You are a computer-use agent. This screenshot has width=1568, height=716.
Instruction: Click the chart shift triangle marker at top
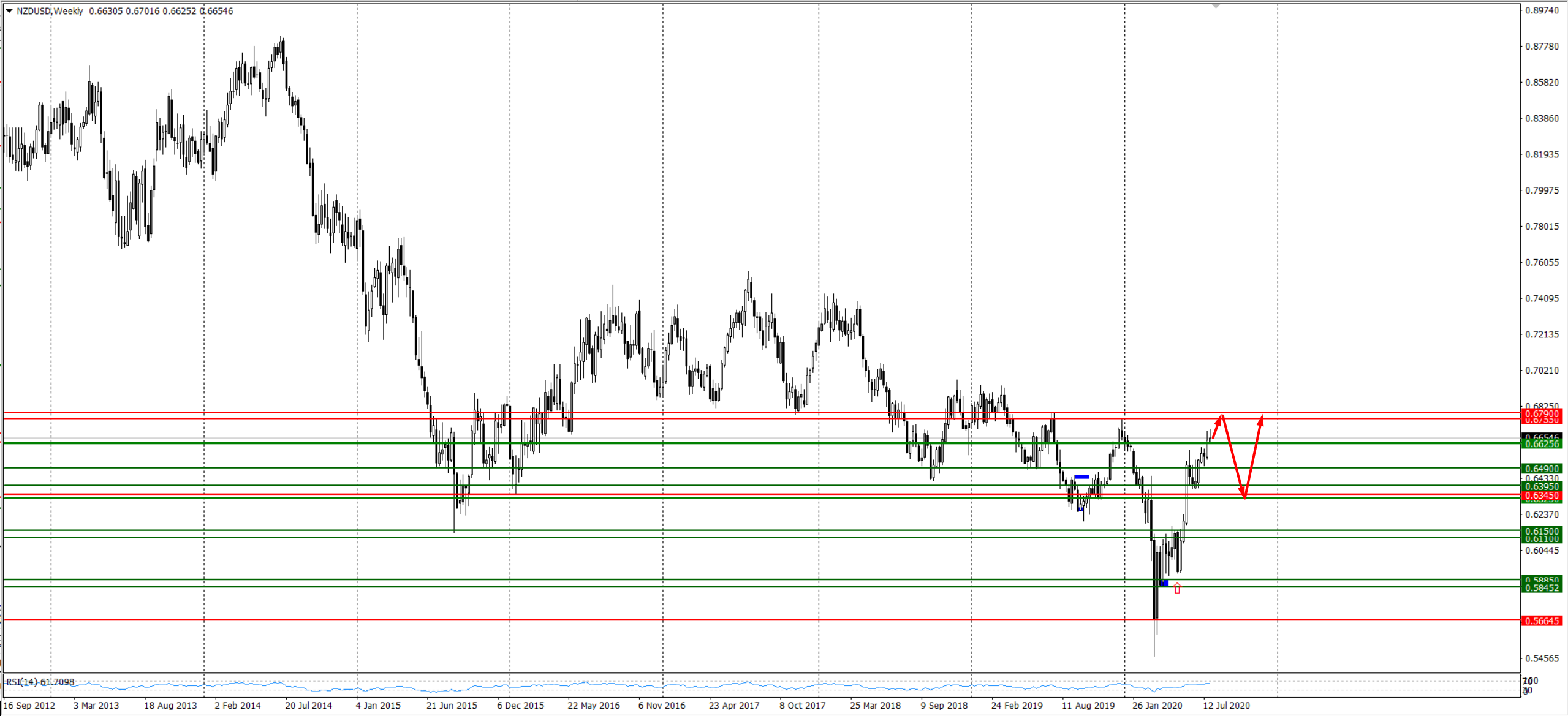tap(1216, 6)
